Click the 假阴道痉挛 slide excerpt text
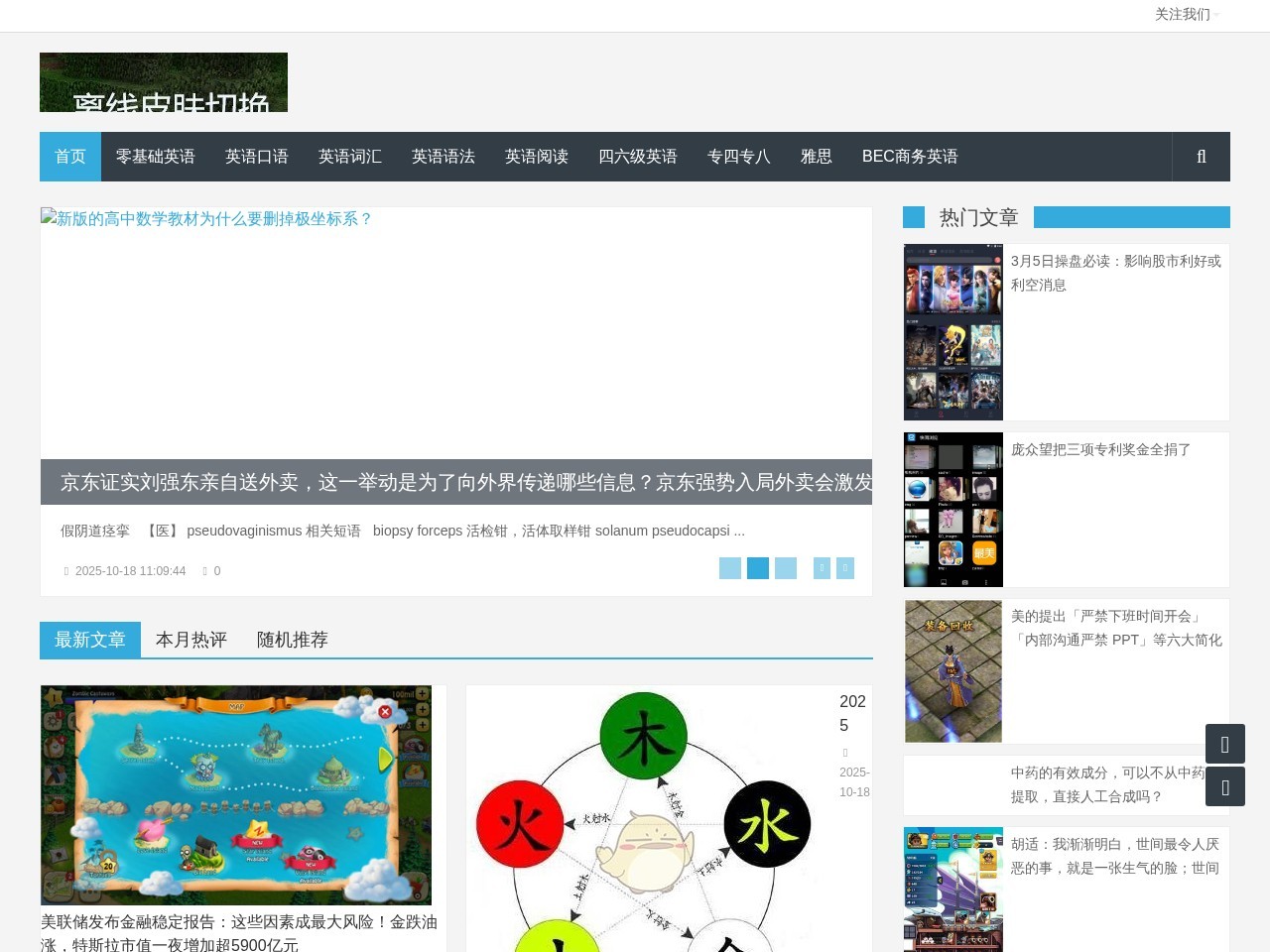Image resolution: width=1270 pixels, height=952 pixels. [x=403, y=531]
